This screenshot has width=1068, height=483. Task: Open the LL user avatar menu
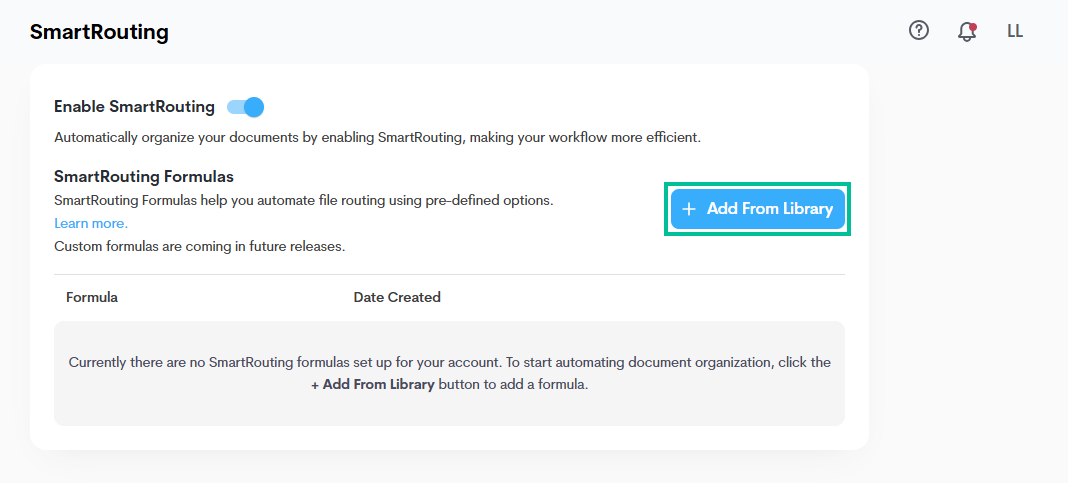coord(1015,31)
